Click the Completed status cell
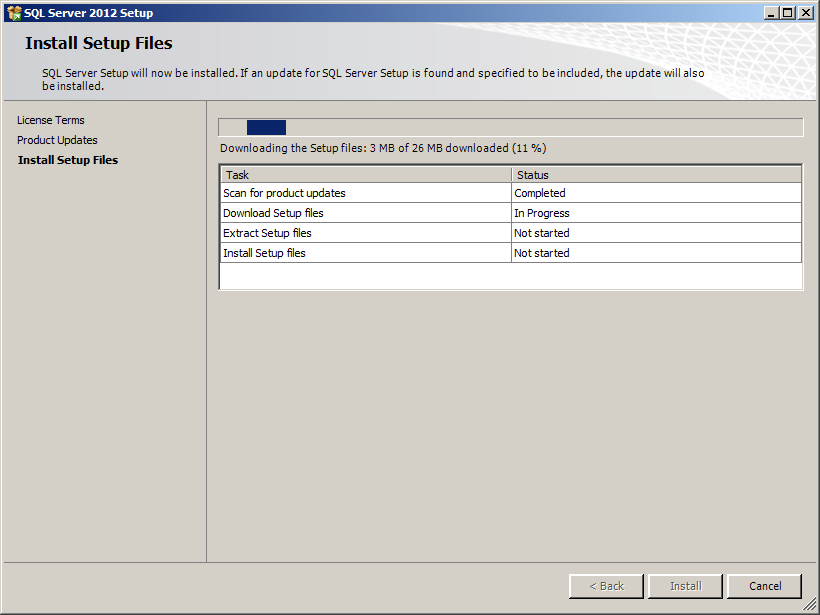Image resolution: width=820 pixels, height=615 pixels. [540, 193]
